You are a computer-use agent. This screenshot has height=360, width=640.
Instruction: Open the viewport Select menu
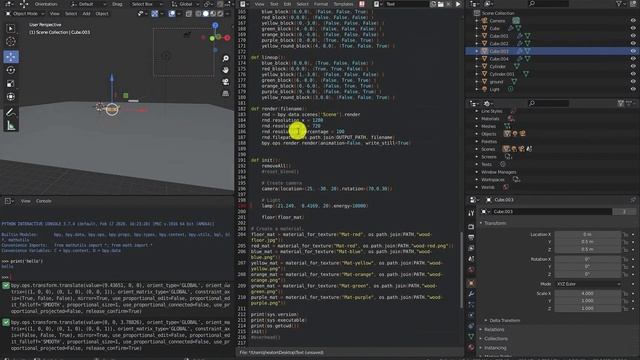click(x=71, y=13)
